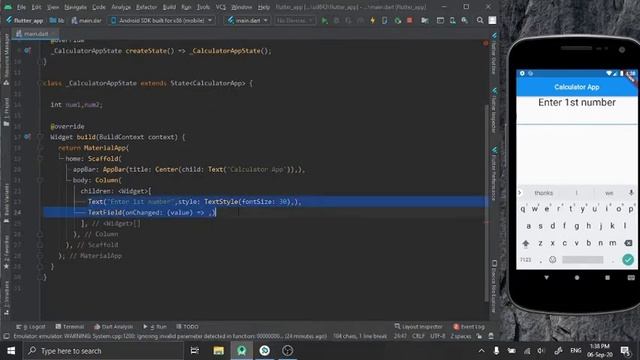640x360 pixels.
Task: Click the Windows search box
Action: pos(103,351)
